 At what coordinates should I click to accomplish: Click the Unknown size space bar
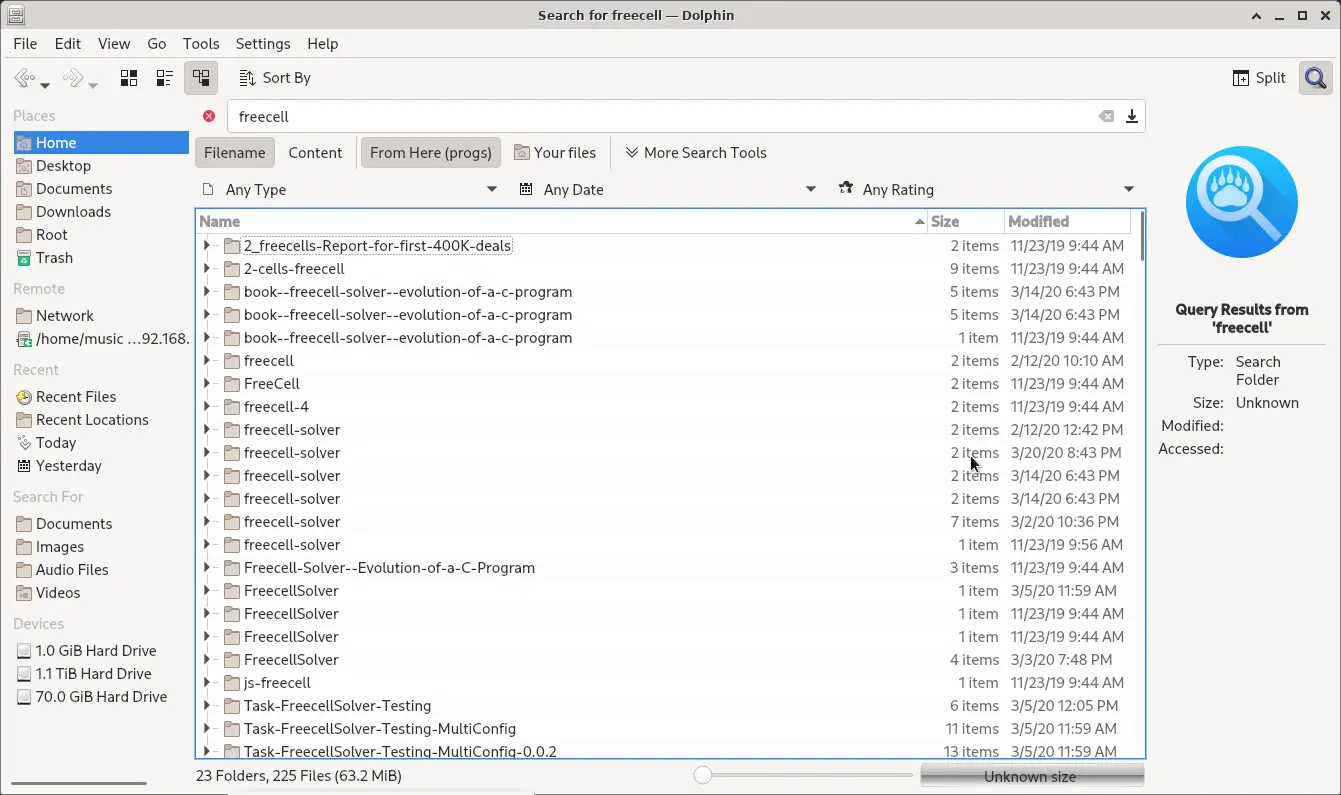[1031, 776]
